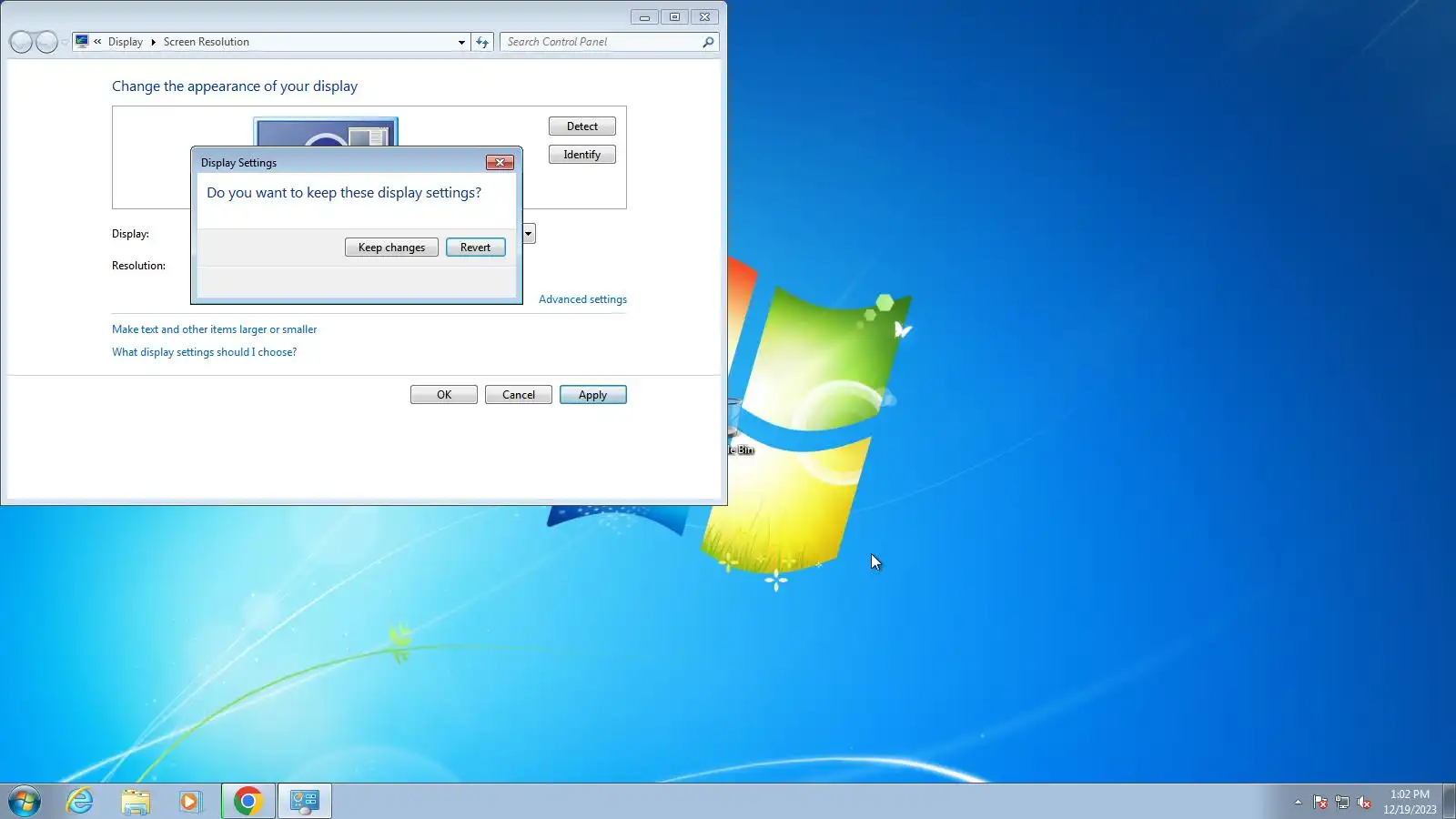Open 'Make text and other items larger or smaller'
The height and width of the screenshot is (819, 1456).
[x=215, y=329]
